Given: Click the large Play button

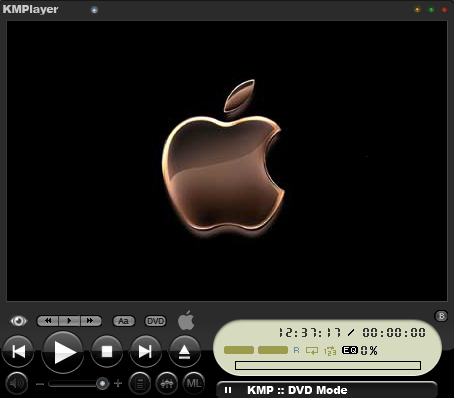Looking at the screenshot, I should pos(63,352).
